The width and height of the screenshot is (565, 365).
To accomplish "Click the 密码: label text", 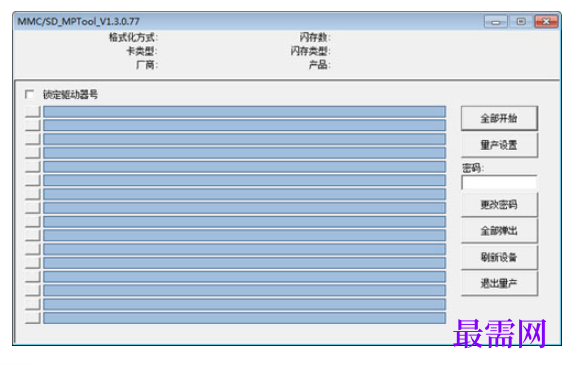I will [473, 168].
